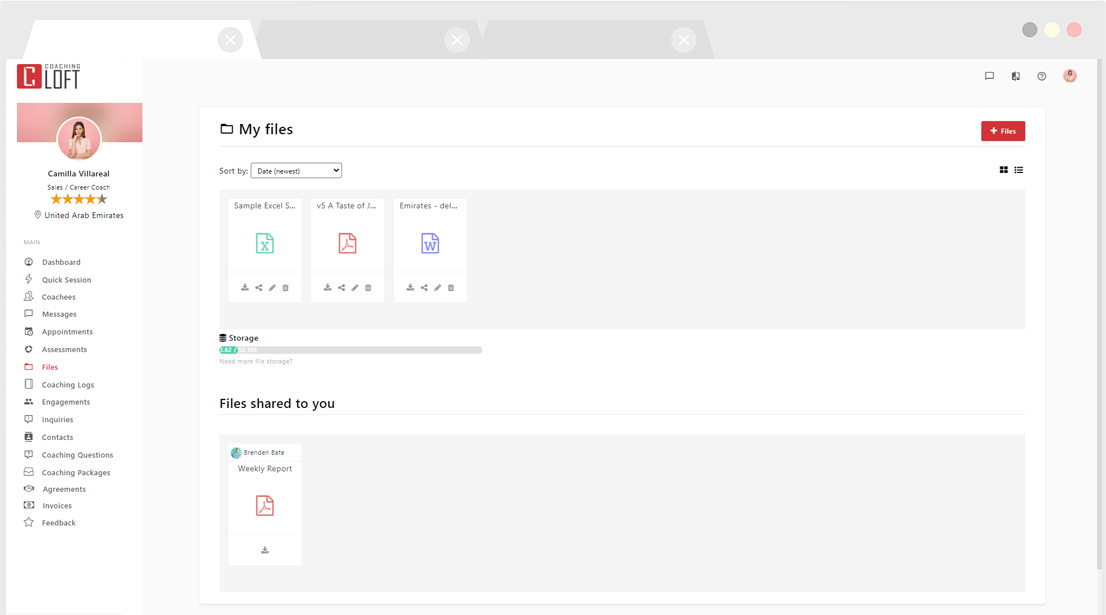Screen dimensions: 1106x615
Task: Open user avatar menu in top-right
Action: point(1070,76)
